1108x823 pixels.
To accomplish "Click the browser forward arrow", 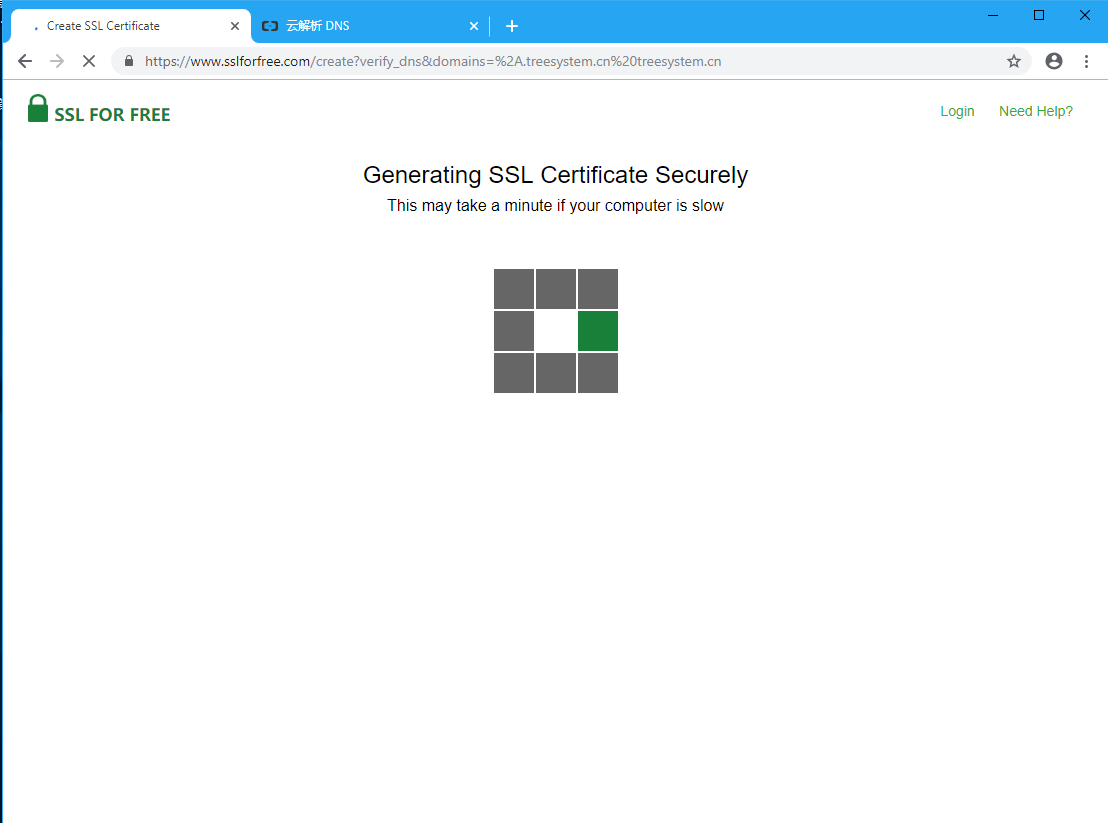I will point(57,61).
